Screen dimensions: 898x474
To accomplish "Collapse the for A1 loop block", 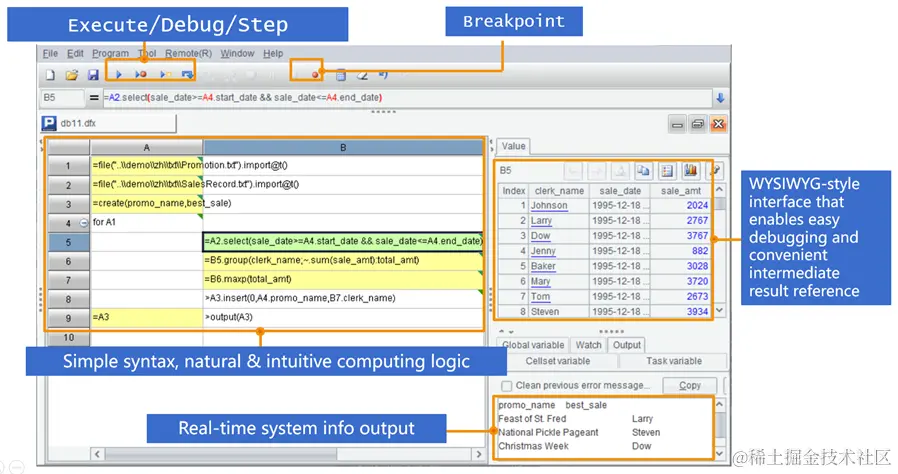I will (x=84, y=223).
